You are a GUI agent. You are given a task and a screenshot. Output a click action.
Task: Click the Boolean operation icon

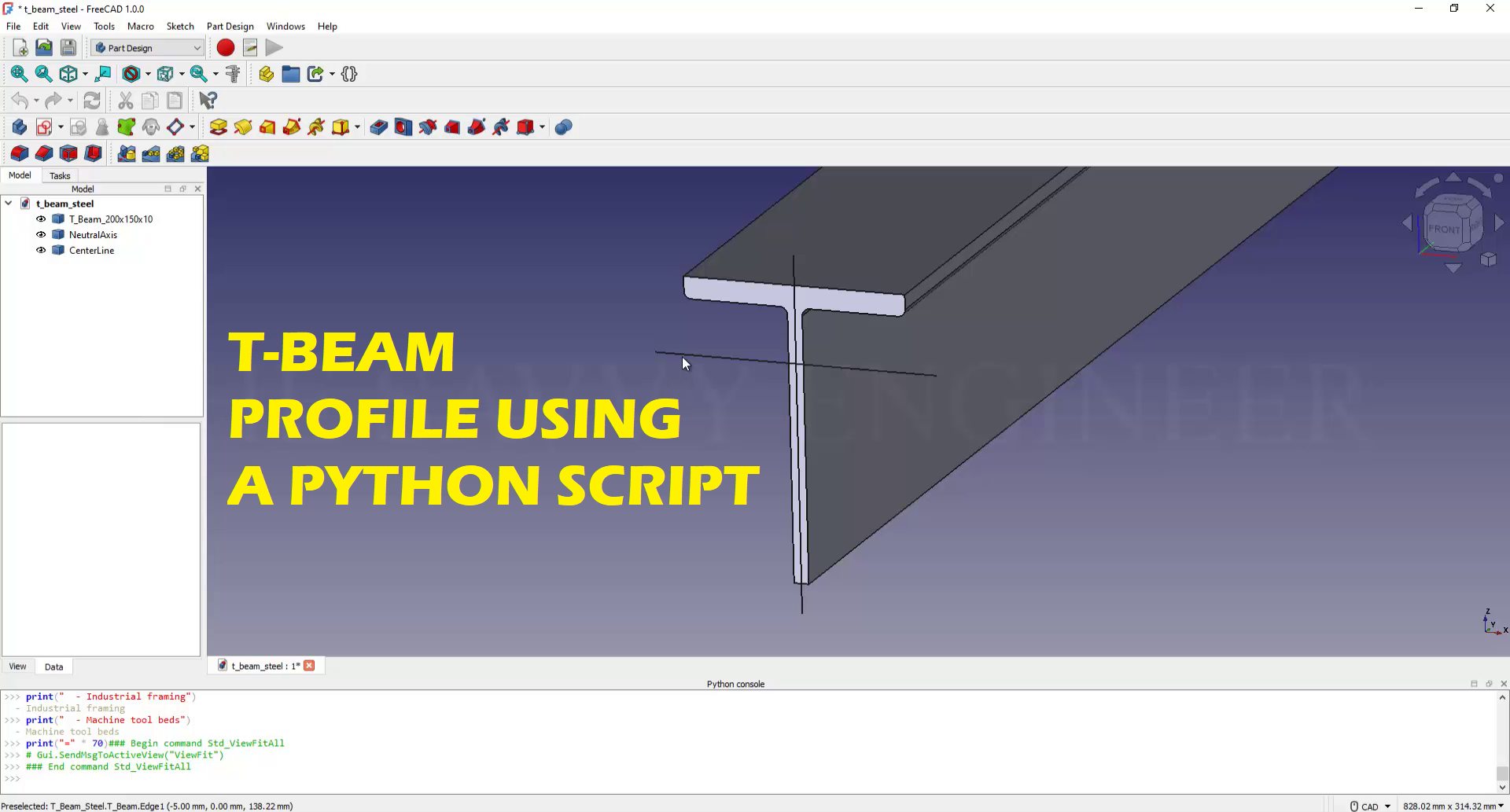[x=563, y=127]
